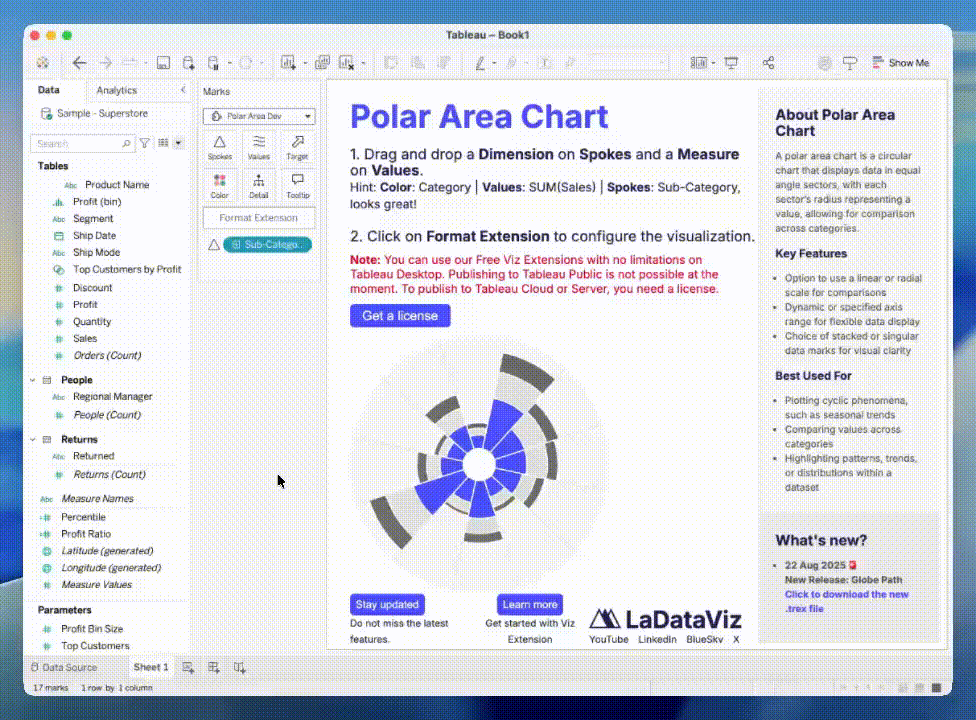The width and height of the screenshot is (976, 720).
Task: Click the Highlight pen toolbar icon
Action: coord(480,63)
